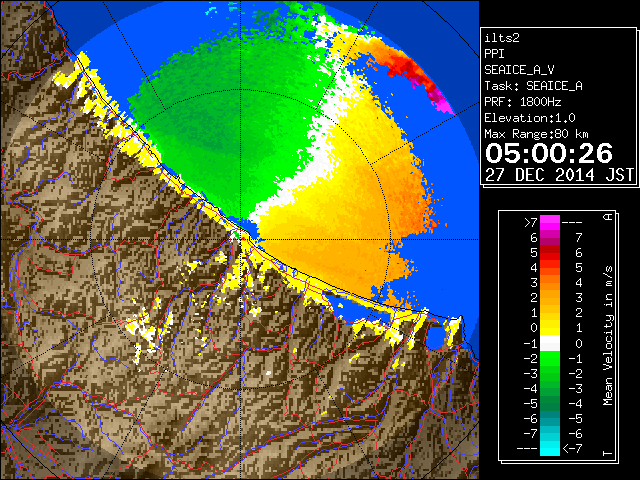Select the "SEAICE_A_V" product name text
640x480 pixels.
click(x=519, y=70)
